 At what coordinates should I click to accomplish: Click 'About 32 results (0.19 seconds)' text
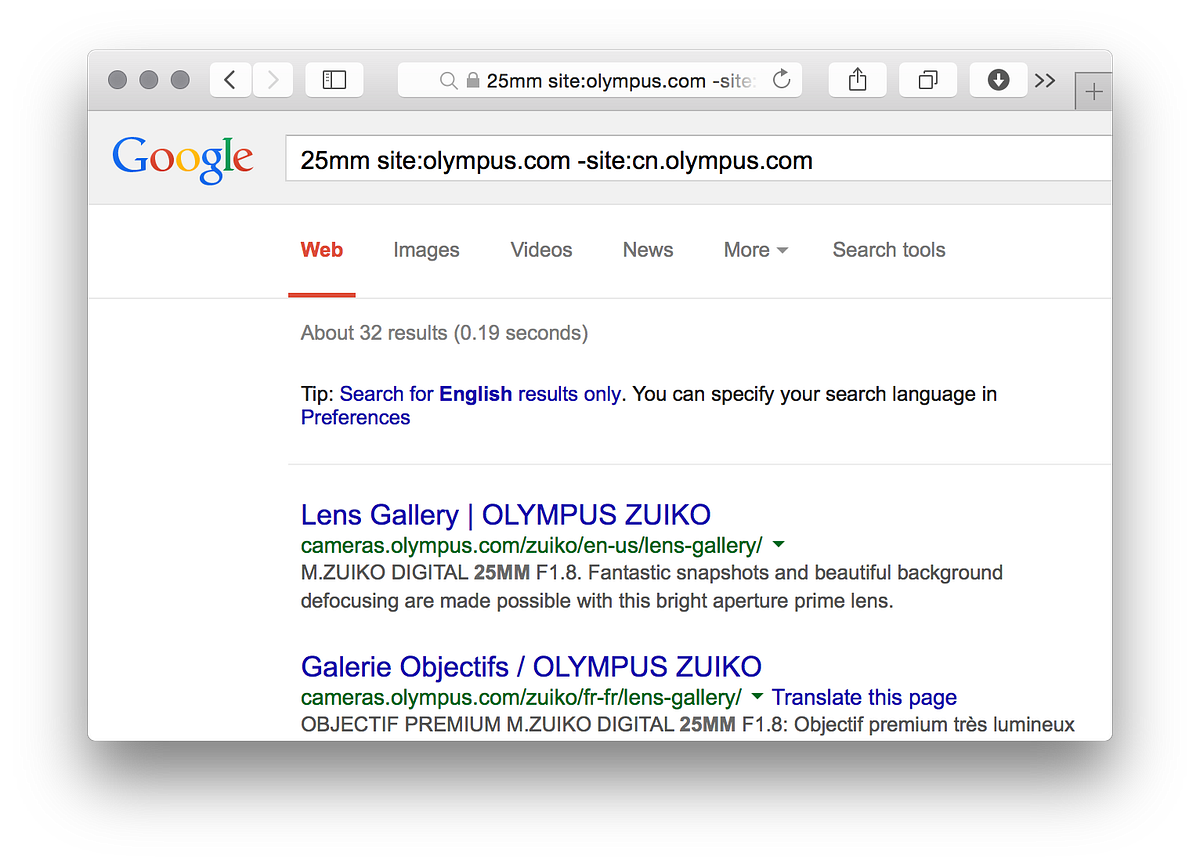tap(444, 333)
